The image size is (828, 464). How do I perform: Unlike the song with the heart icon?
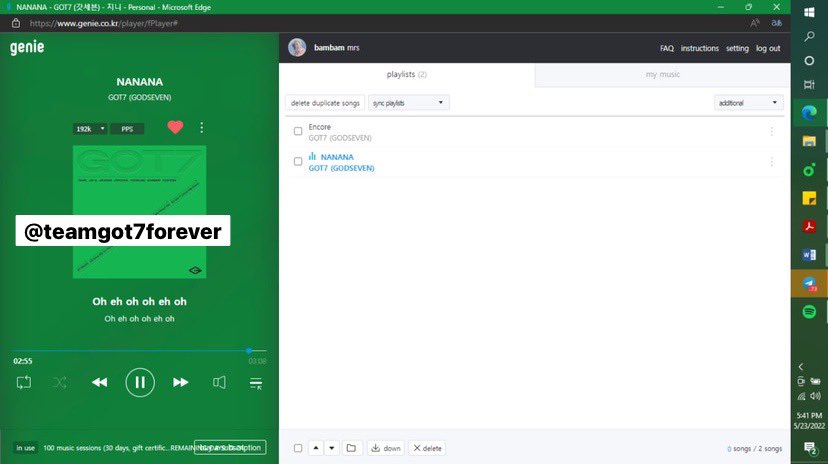pyautogui.click(x=175, y=127)
